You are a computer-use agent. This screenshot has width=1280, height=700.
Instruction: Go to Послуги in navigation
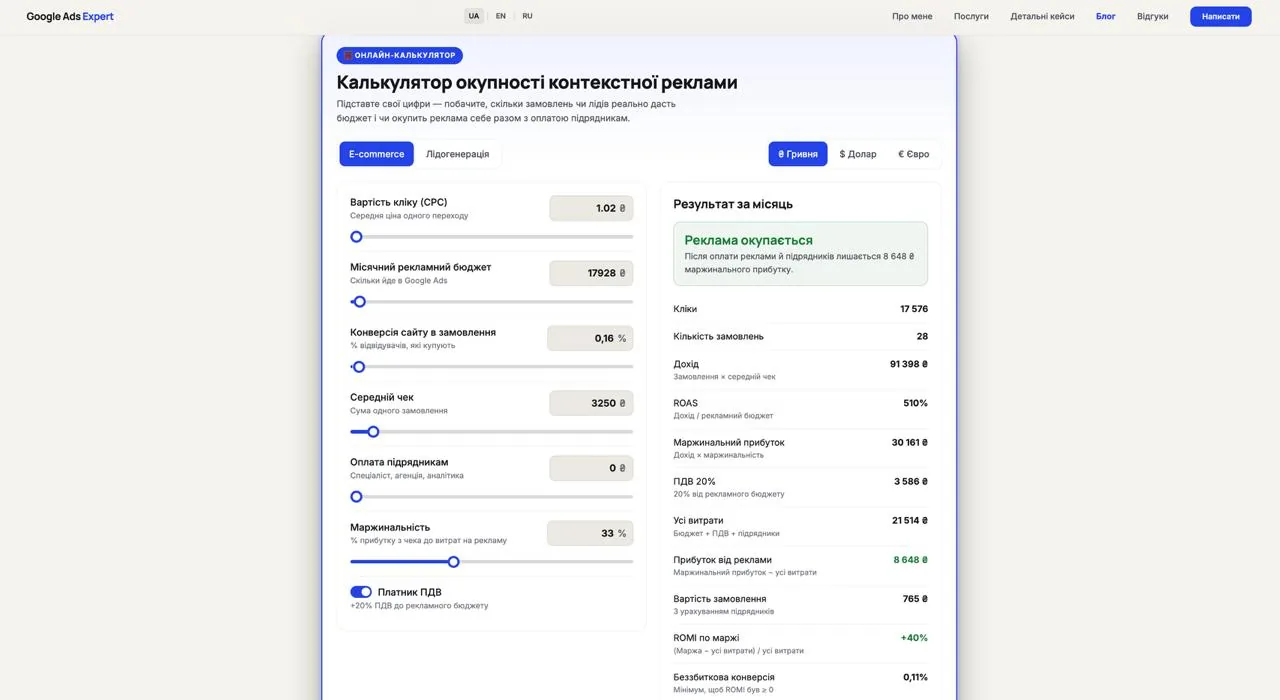click(971, 16)
